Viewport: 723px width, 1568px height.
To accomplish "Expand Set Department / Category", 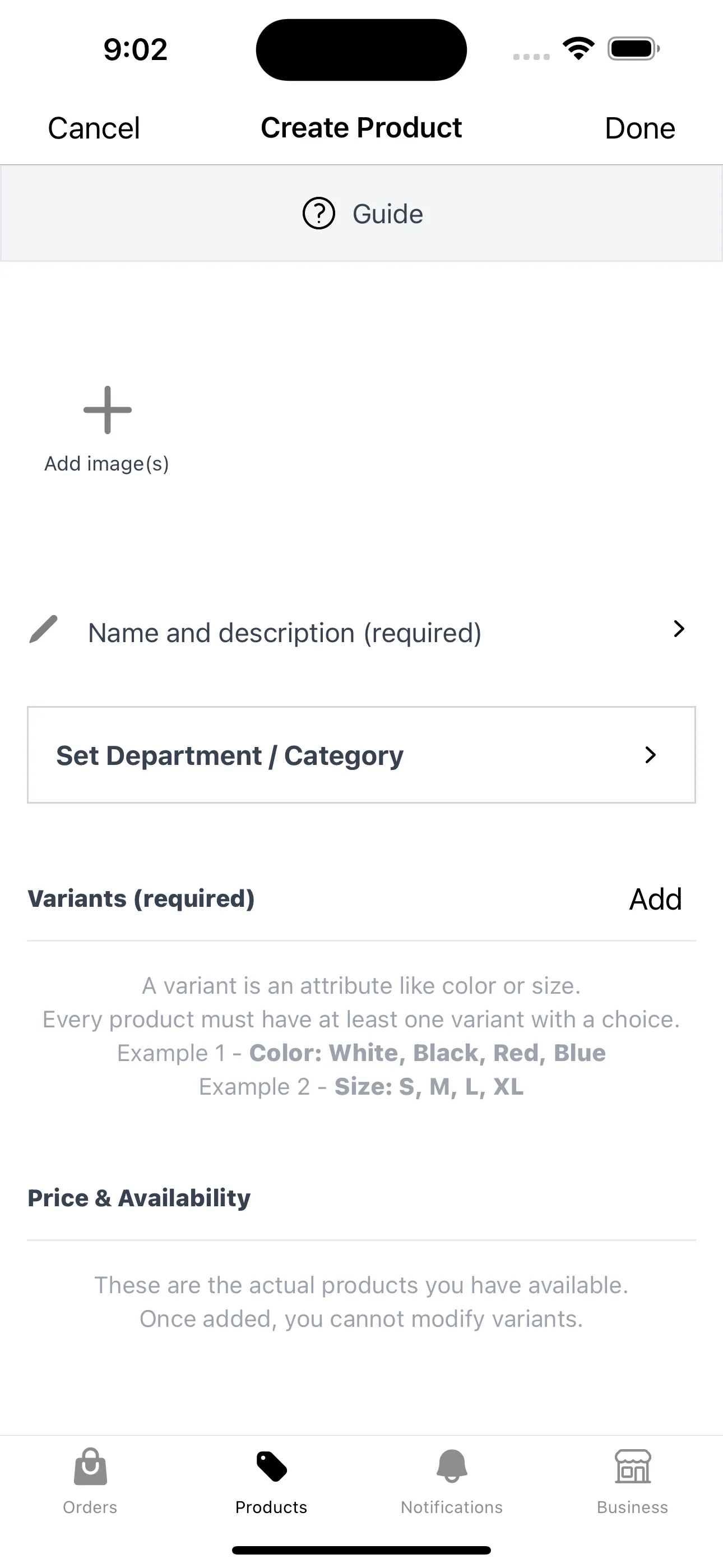I will tap(361, 755).
